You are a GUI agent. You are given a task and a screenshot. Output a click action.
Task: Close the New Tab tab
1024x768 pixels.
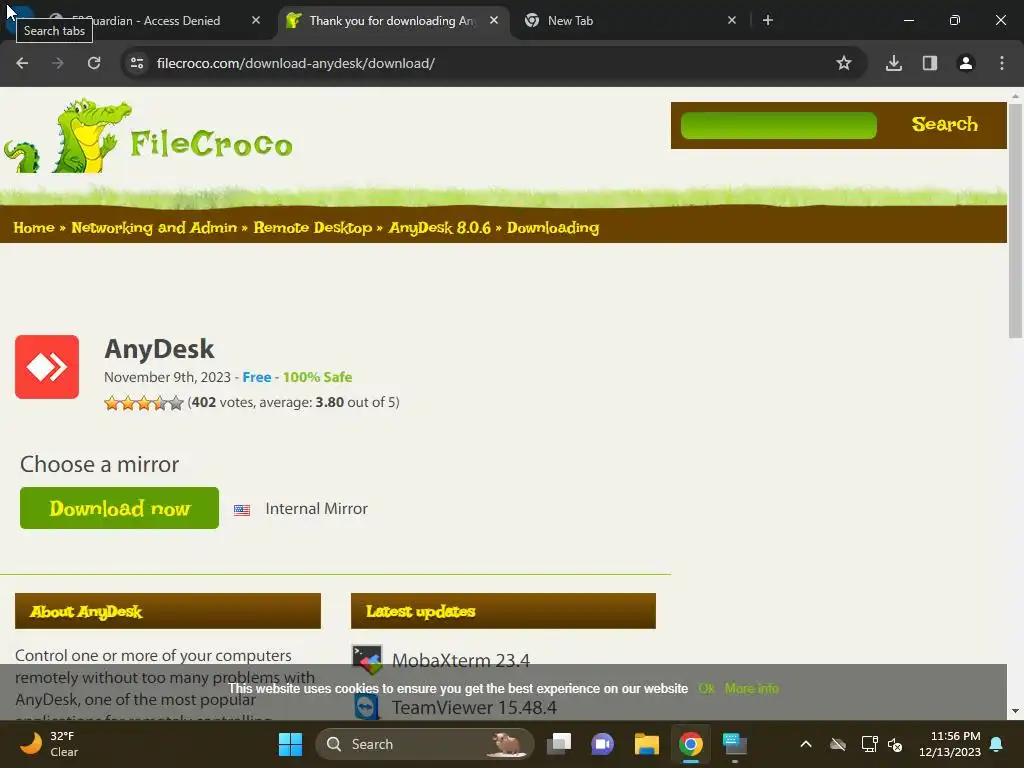(732, 20)
